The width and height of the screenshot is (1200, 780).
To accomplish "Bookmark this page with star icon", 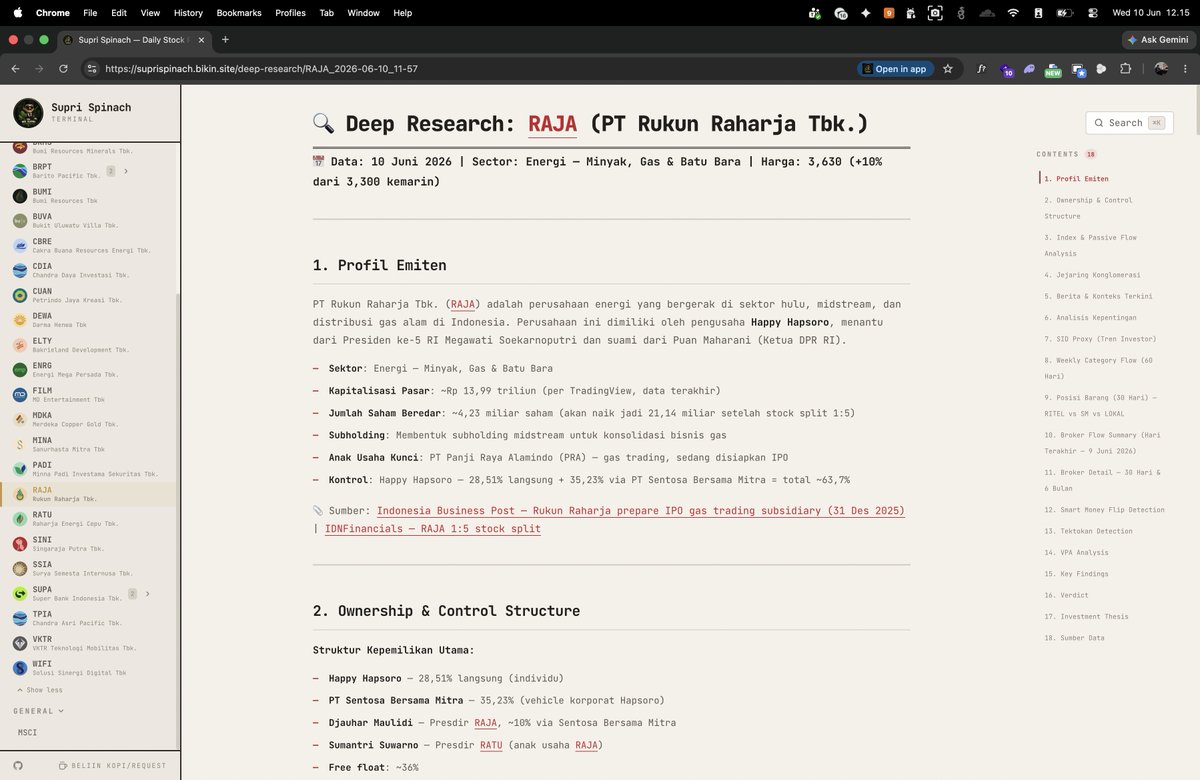I will pyautogui.click(x=948, y=69).
